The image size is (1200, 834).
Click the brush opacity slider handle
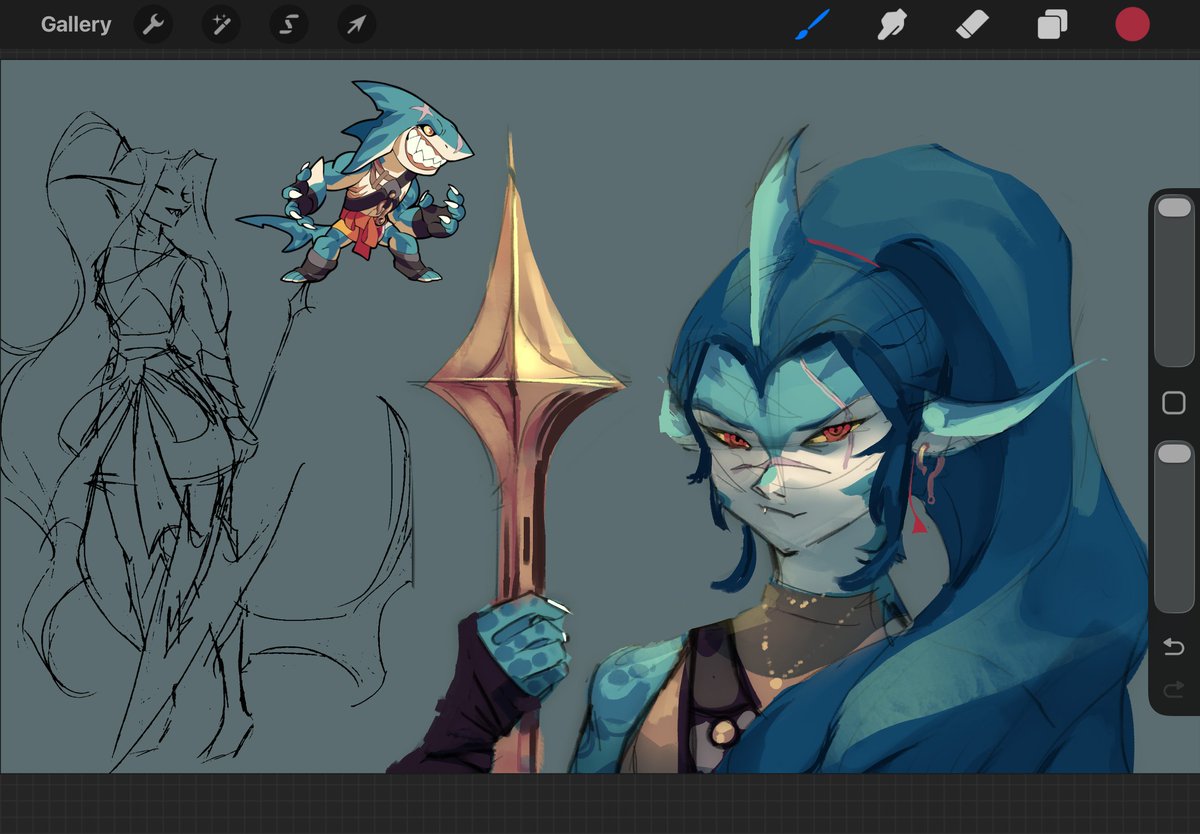(x=1174, y=454)
